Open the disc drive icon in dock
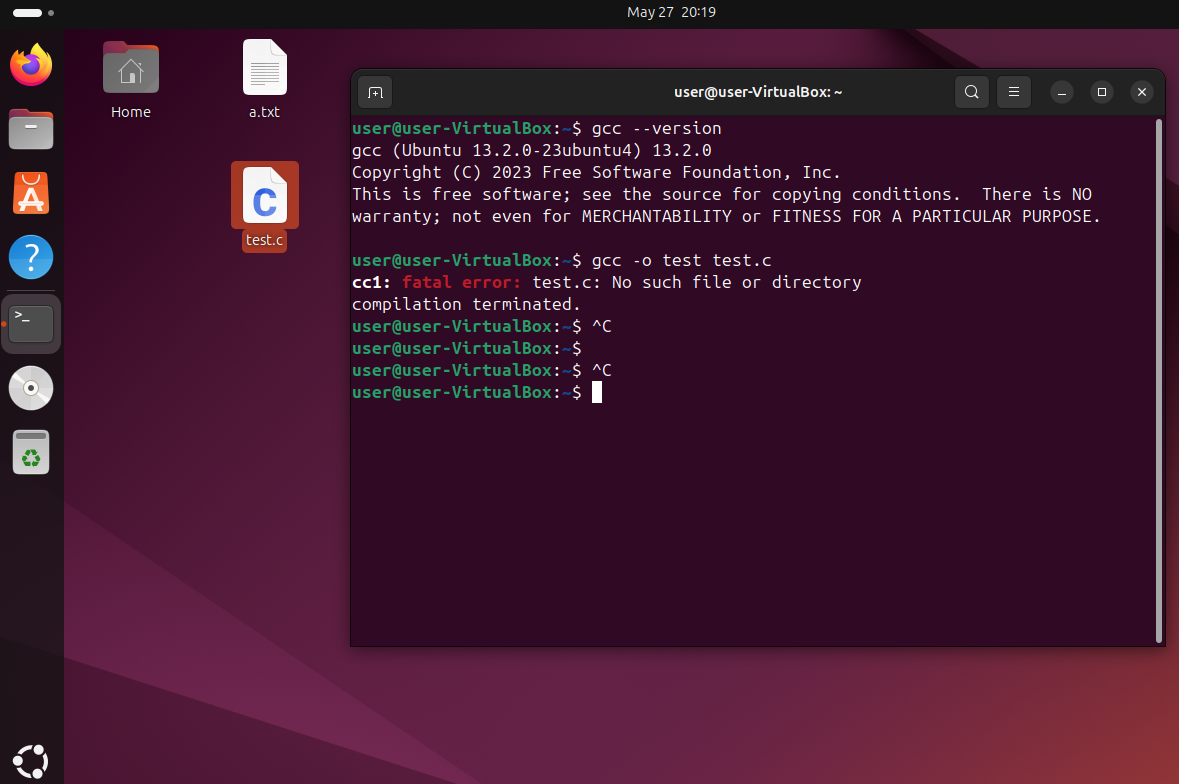1179x784 pixels. click(x=31, y=388)
